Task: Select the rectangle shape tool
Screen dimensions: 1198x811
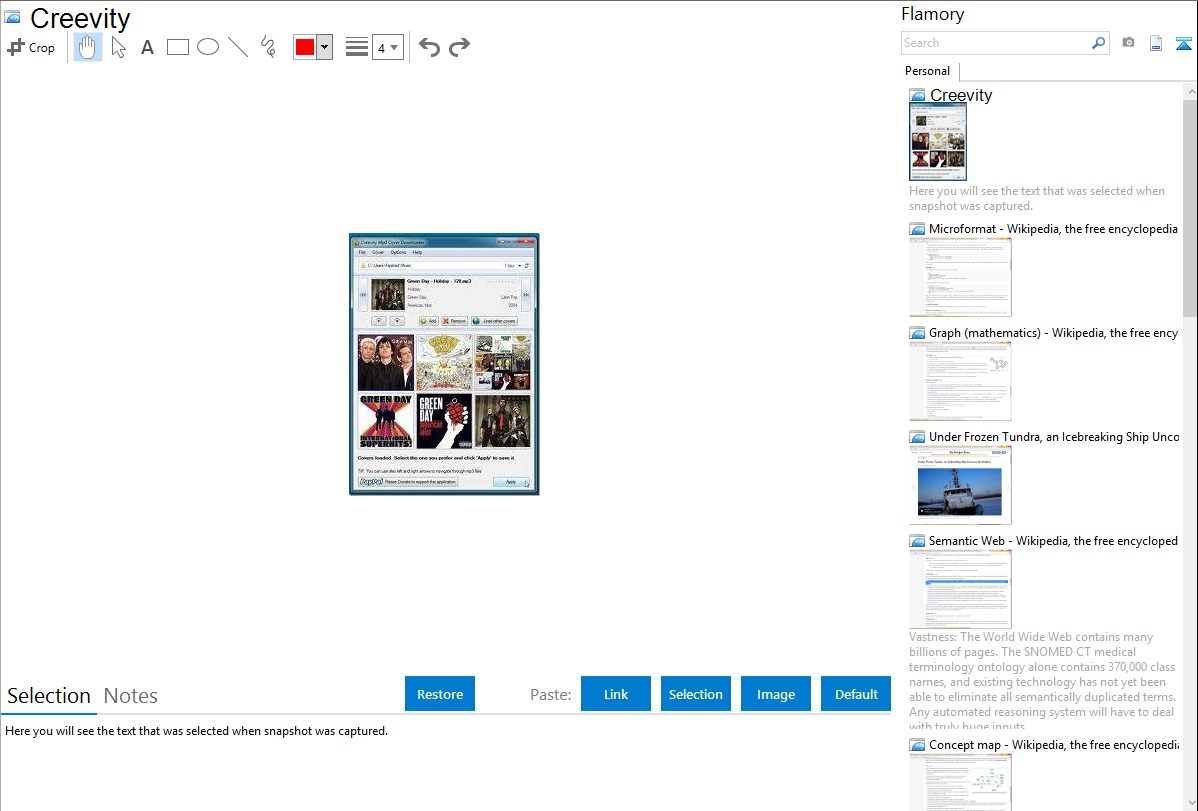Action: 178,47
